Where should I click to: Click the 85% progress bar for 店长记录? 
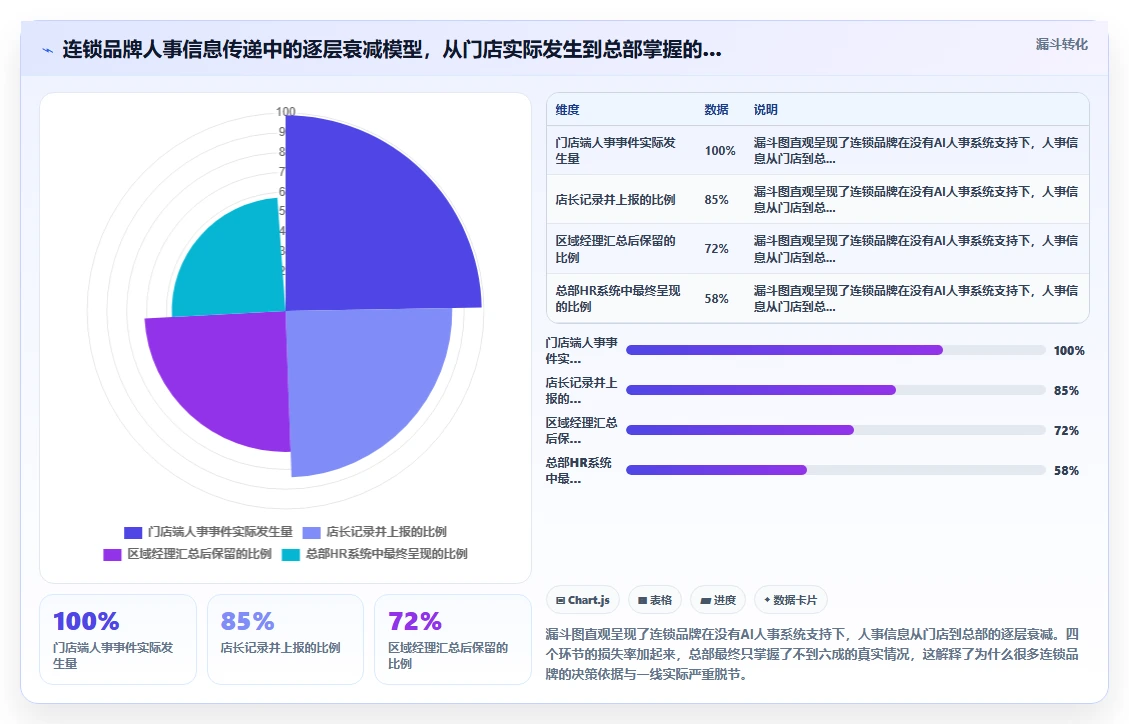pos(835,390)
